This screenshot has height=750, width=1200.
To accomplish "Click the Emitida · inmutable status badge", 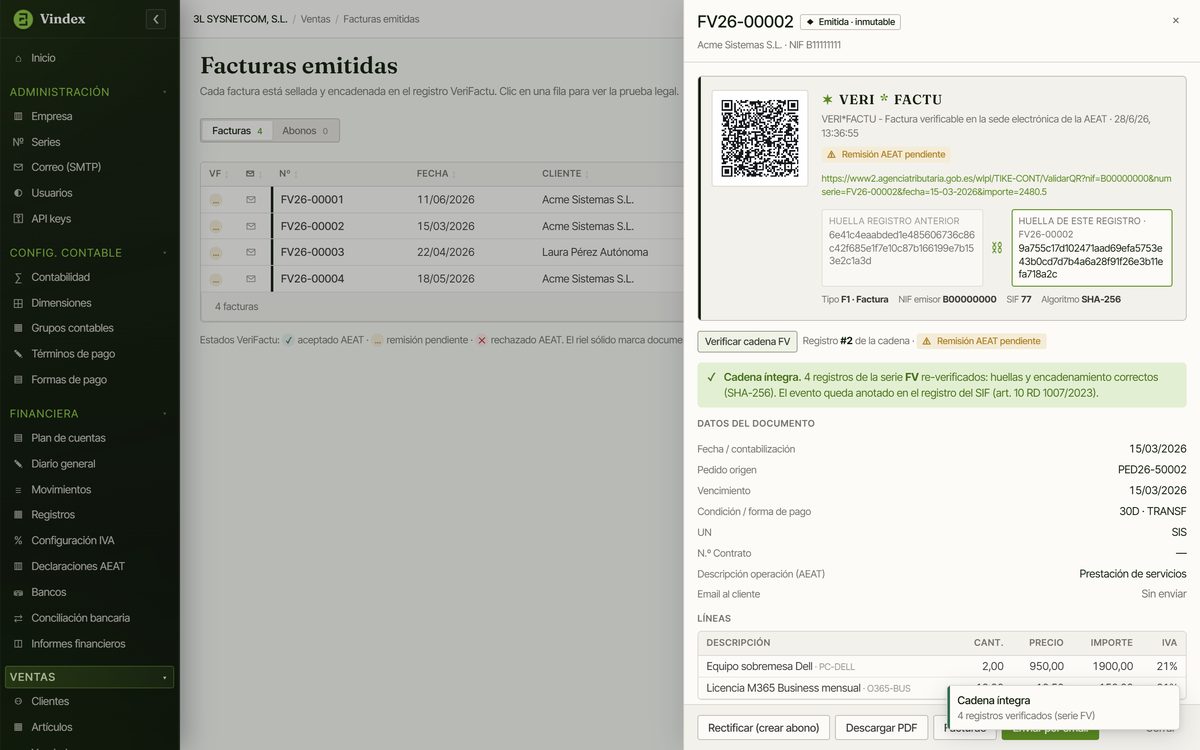I will tap(850, 22).
